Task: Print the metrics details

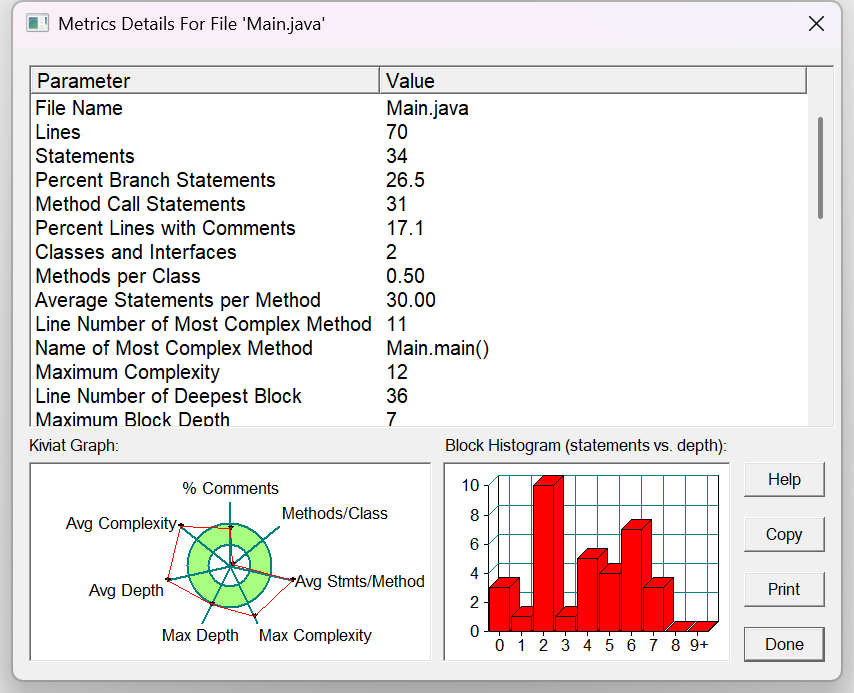Action: pos(784,589)
